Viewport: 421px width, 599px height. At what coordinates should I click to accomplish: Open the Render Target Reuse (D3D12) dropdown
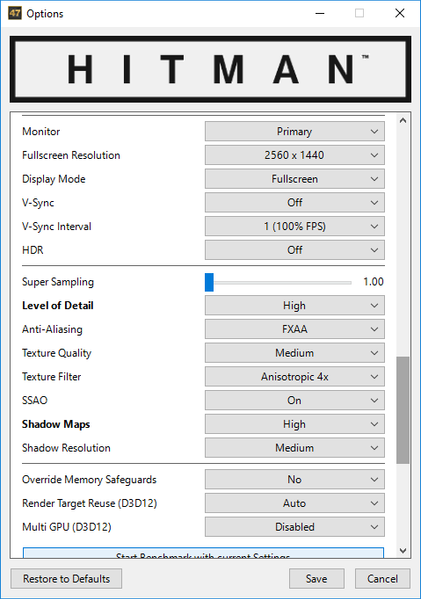point(295,503)
